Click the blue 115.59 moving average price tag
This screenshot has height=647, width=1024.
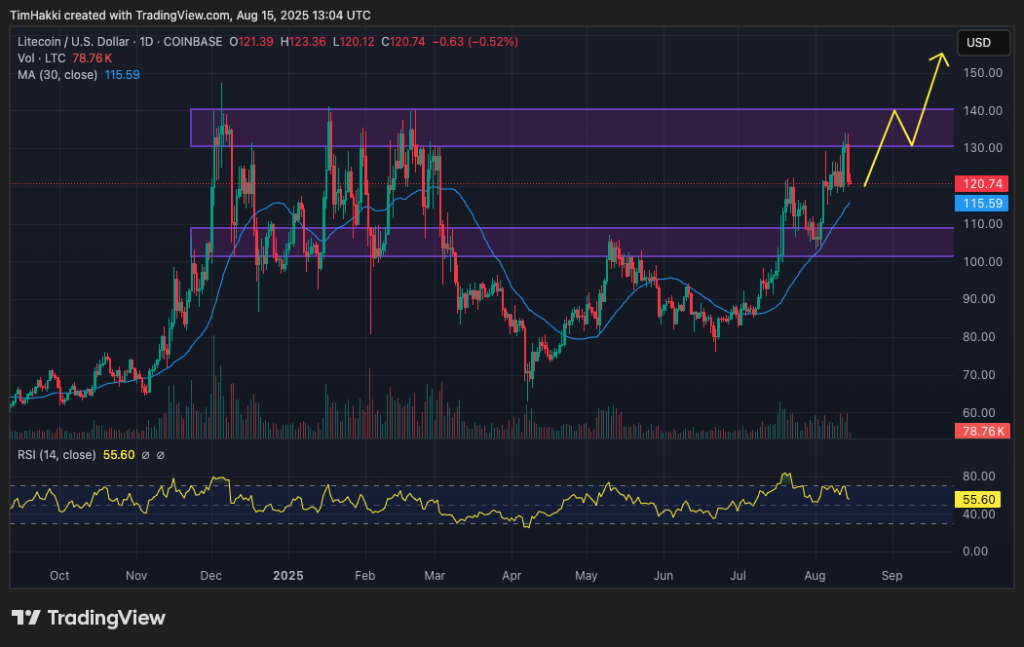tap(982, 203)
